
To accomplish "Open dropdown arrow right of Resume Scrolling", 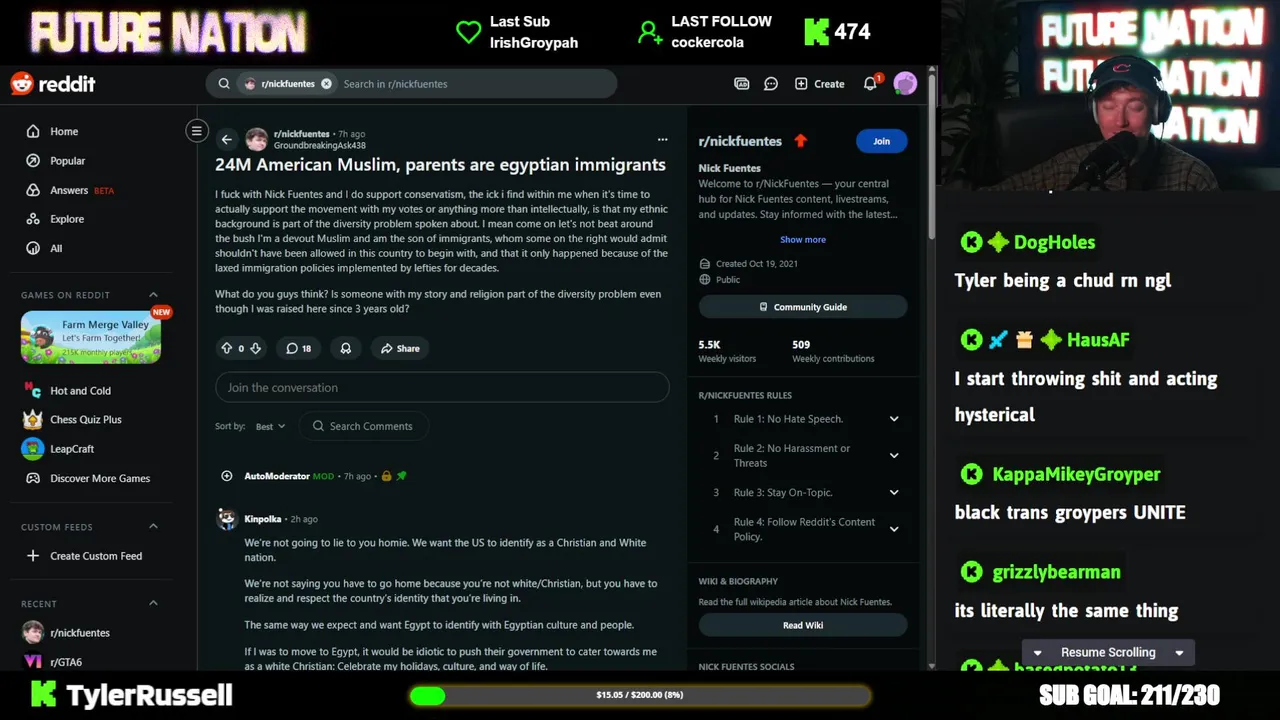I will 1179,653.
